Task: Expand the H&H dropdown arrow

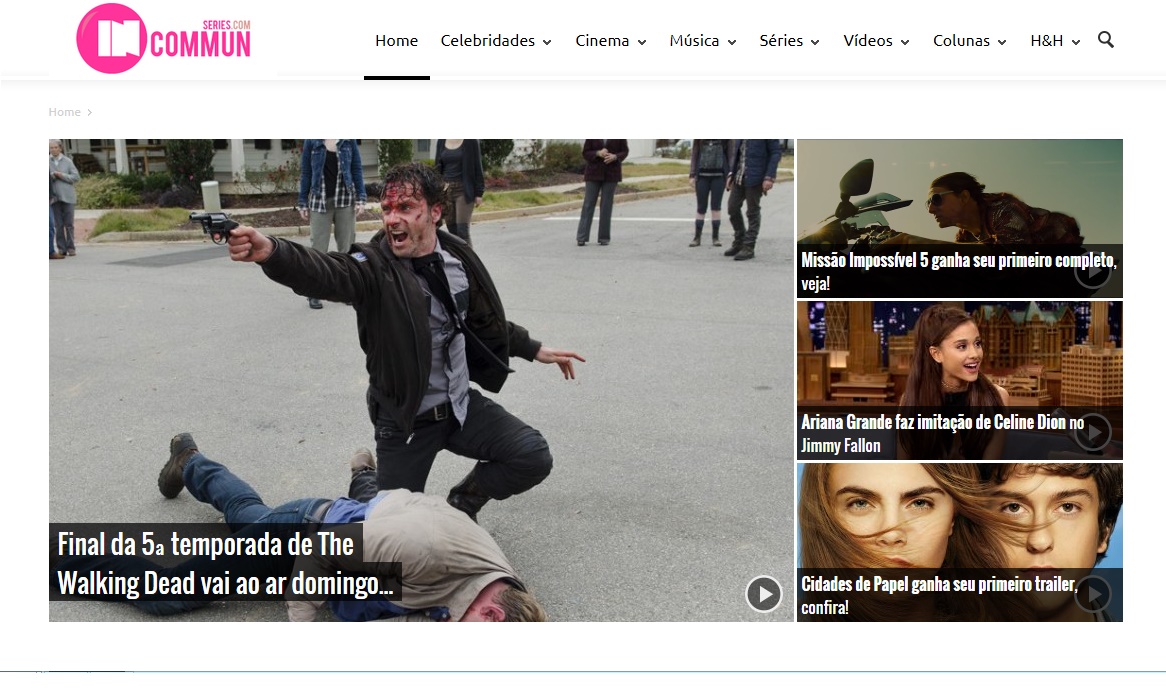Action: (1075, 42)
